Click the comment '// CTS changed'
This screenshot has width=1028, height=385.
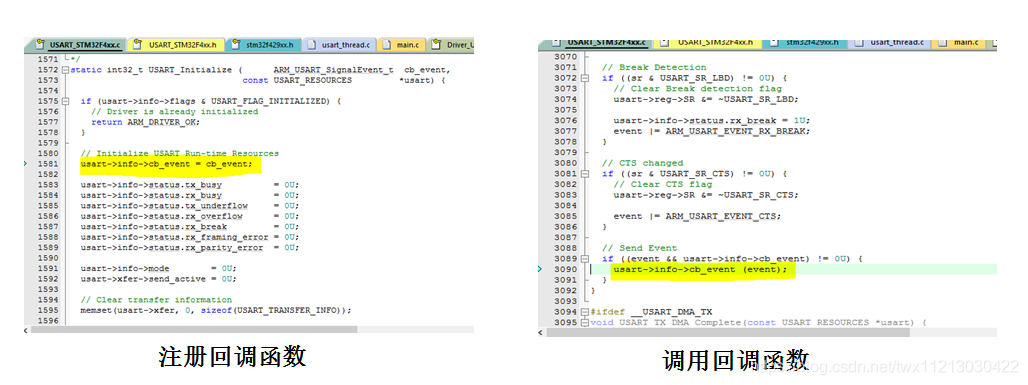pyautogui.click(x=643, y=163)
